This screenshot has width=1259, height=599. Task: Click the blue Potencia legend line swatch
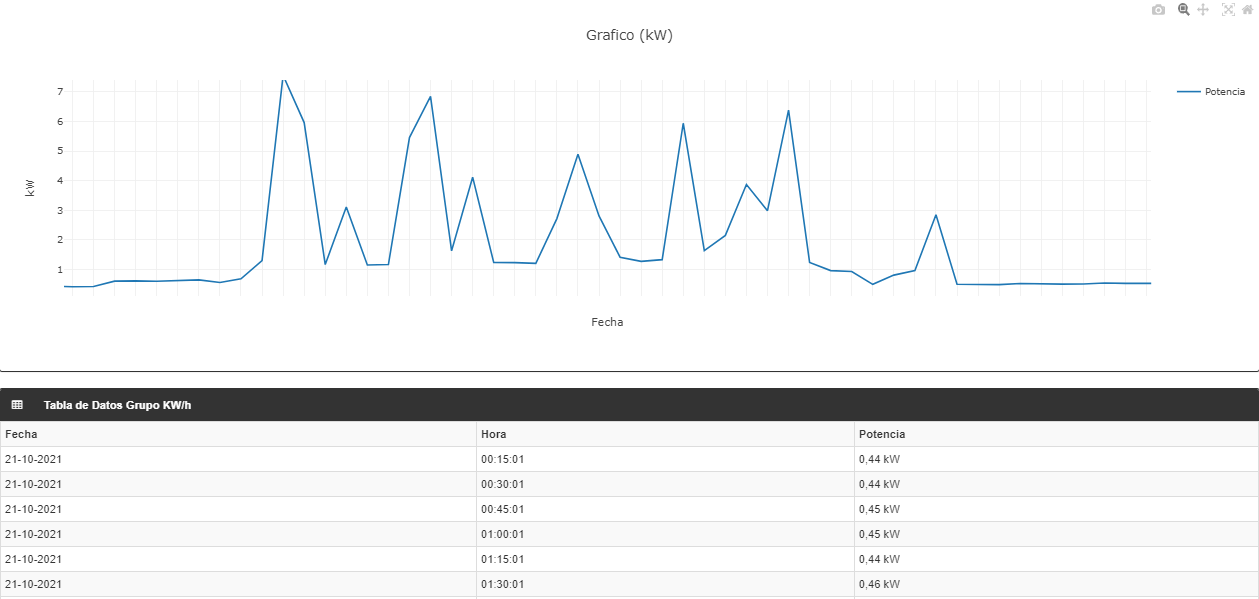tap(1188, 92)
